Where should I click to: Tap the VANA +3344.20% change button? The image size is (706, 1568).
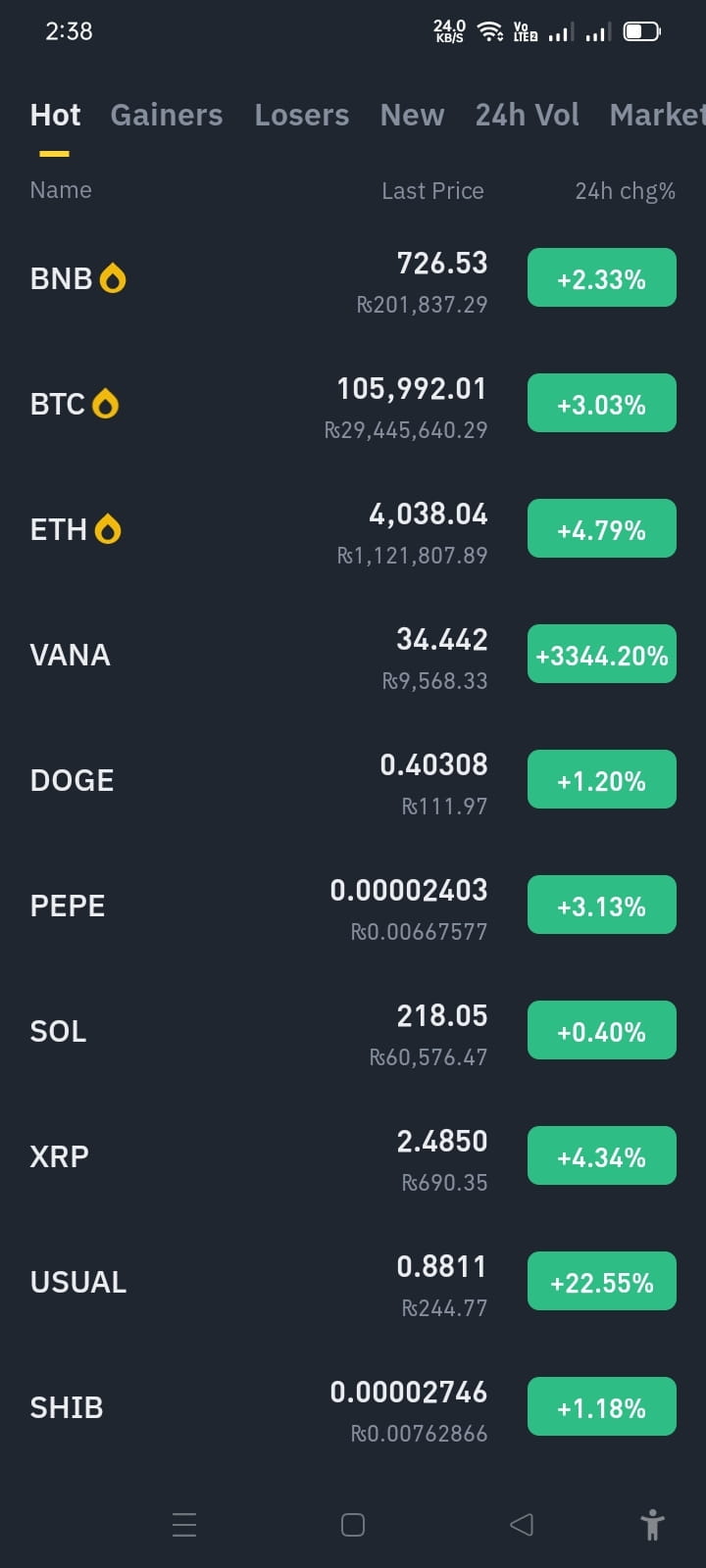click(x=602, y=654)
